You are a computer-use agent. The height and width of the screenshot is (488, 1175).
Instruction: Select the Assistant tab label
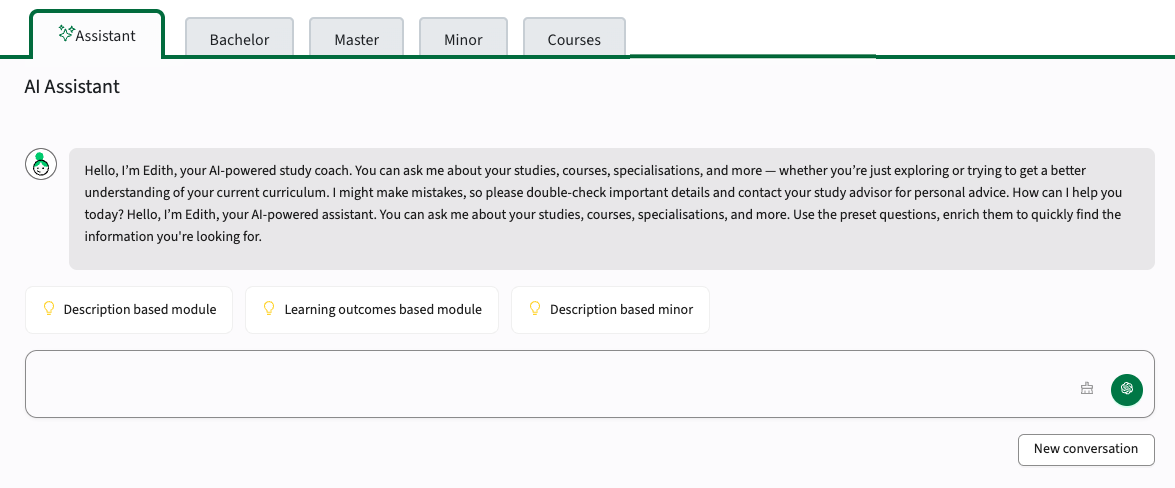[x=106, y=35]
